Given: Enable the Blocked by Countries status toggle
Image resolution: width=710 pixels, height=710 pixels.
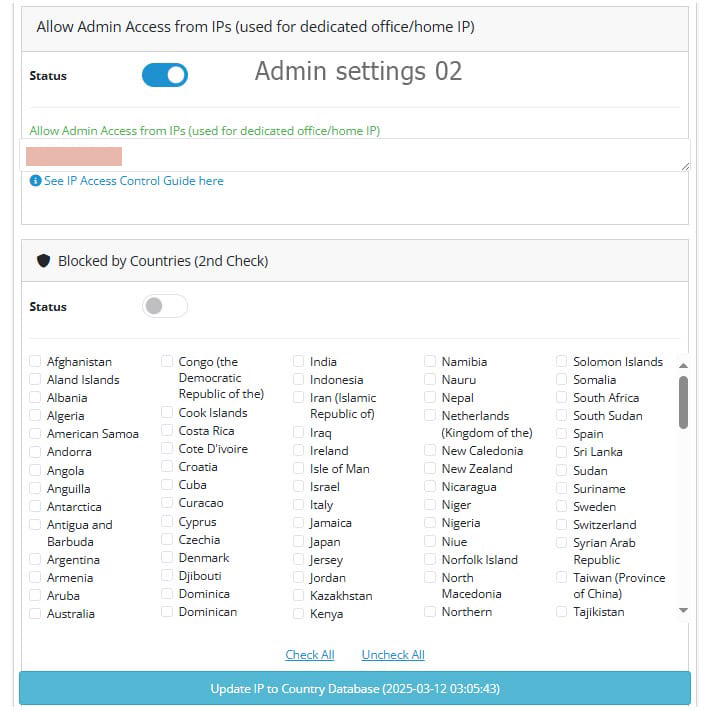Looking at the screenshot, I should pyautogui.click(x=165, y=306).
